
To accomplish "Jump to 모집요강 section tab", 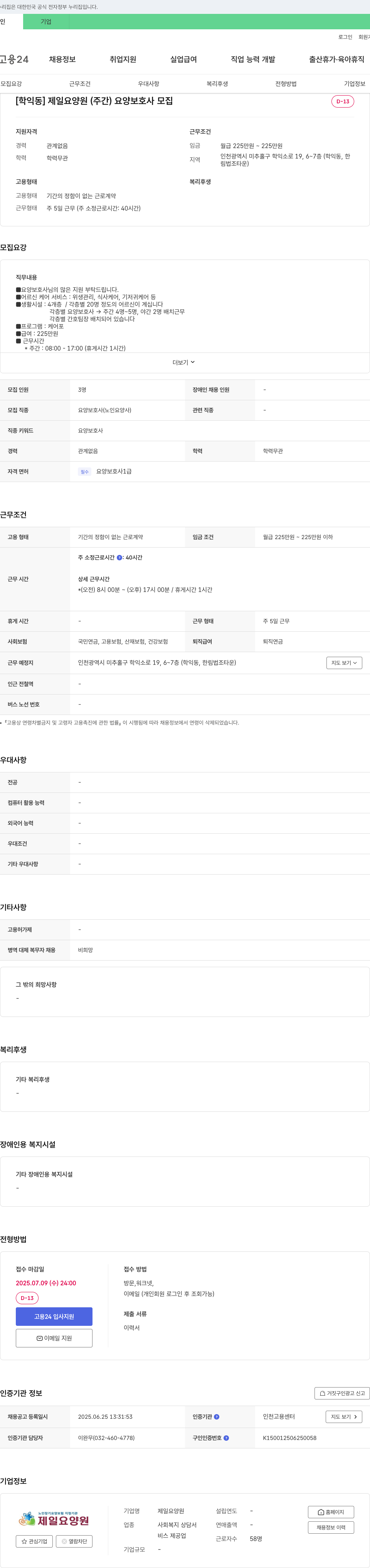I will point(11,84).
